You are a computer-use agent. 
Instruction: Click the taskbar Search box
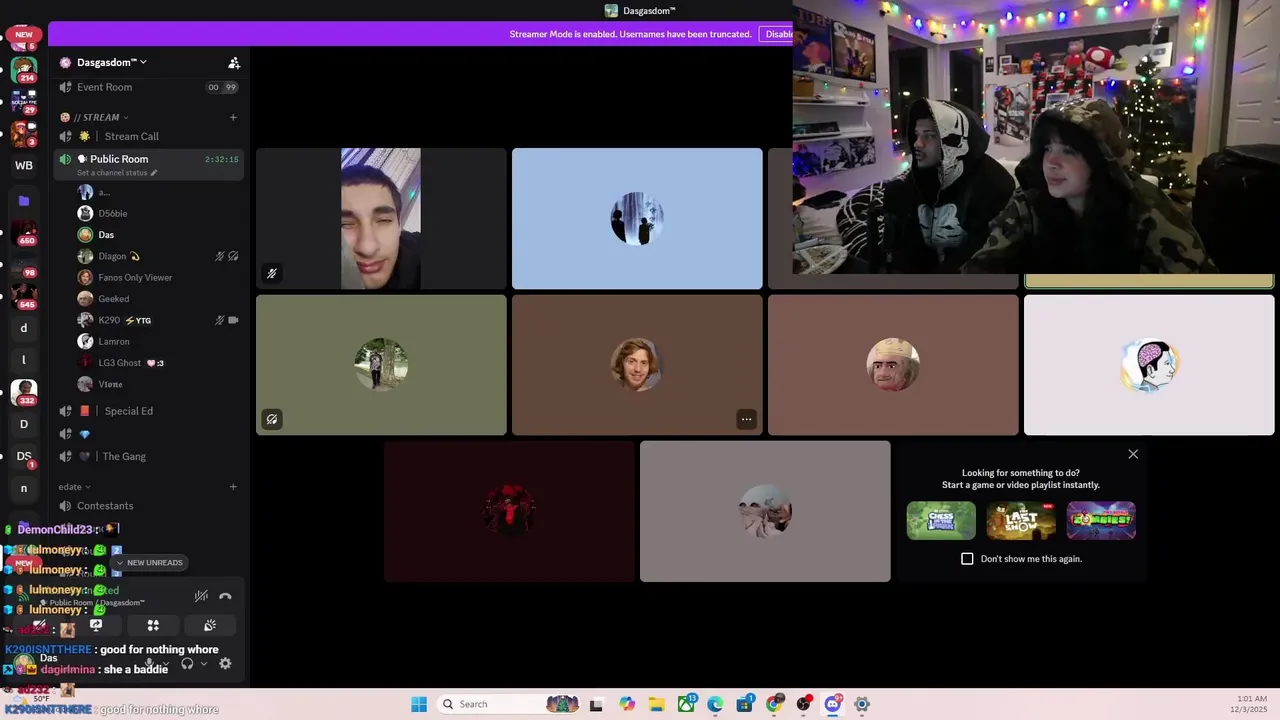pyautogui.click(x=509, y=704)
